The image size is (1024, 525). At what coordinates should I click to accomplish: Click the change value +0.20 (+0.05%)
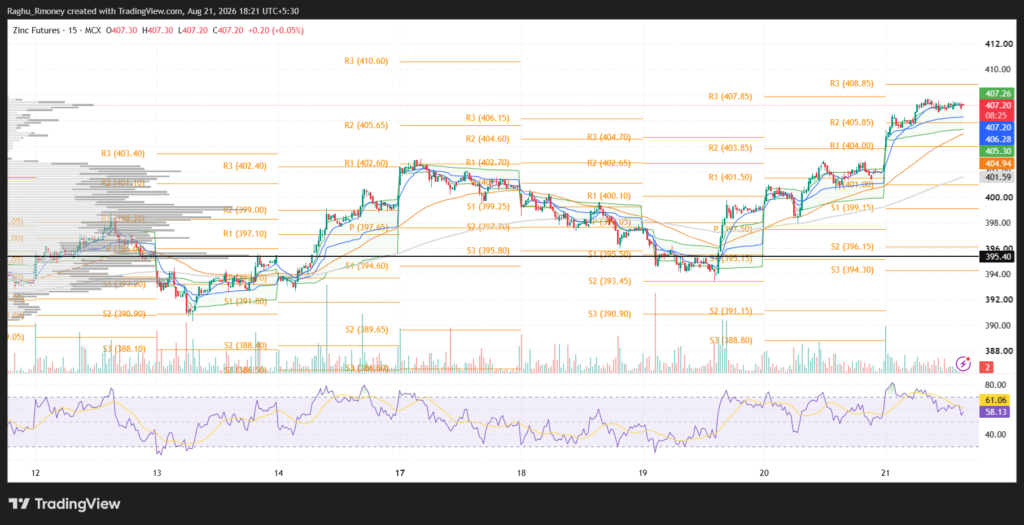[x=277, y=30]
